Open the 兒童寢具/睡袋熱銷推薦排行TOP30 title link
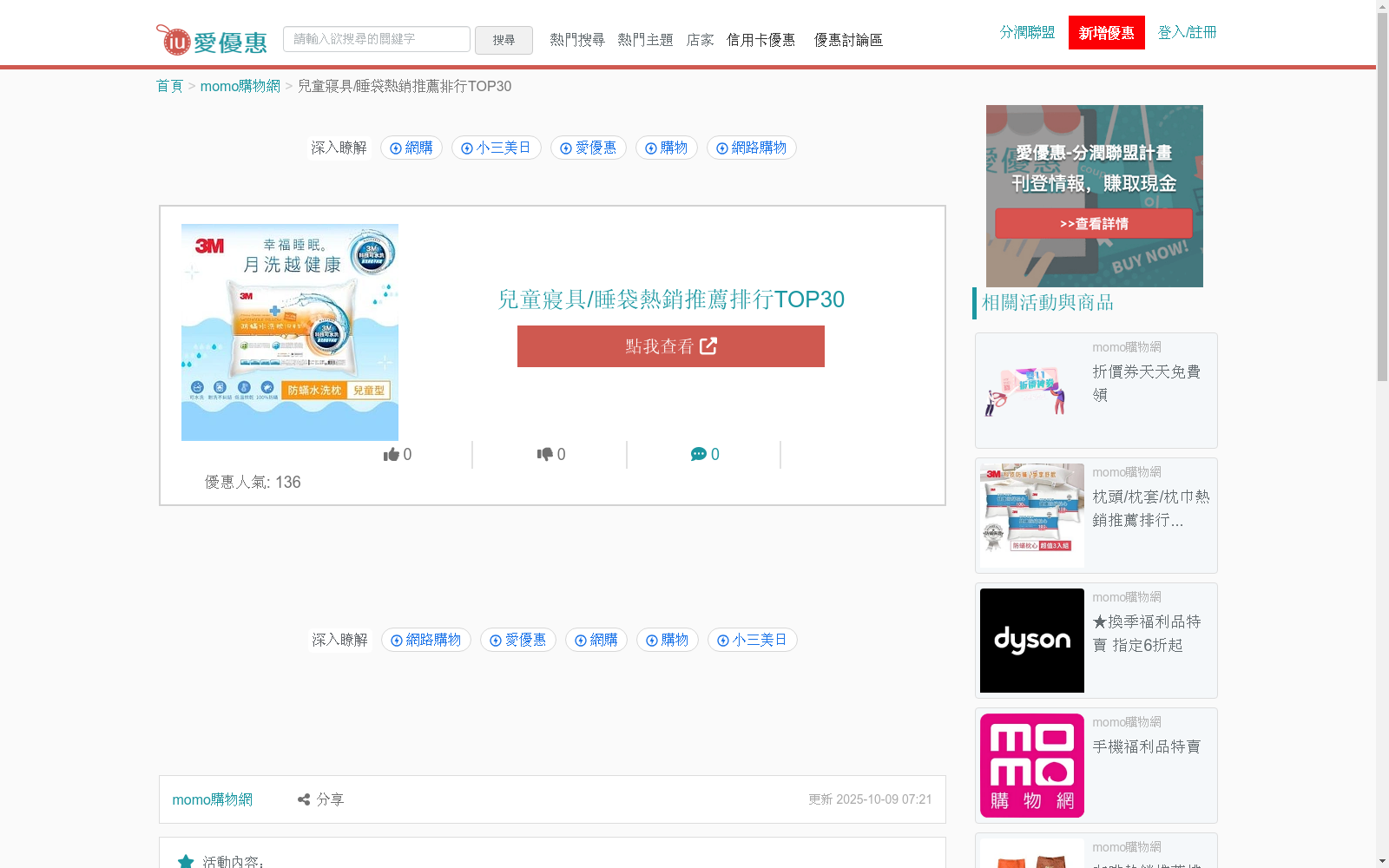This screenshot has width=1389, height=868. [x=671, y=299]
